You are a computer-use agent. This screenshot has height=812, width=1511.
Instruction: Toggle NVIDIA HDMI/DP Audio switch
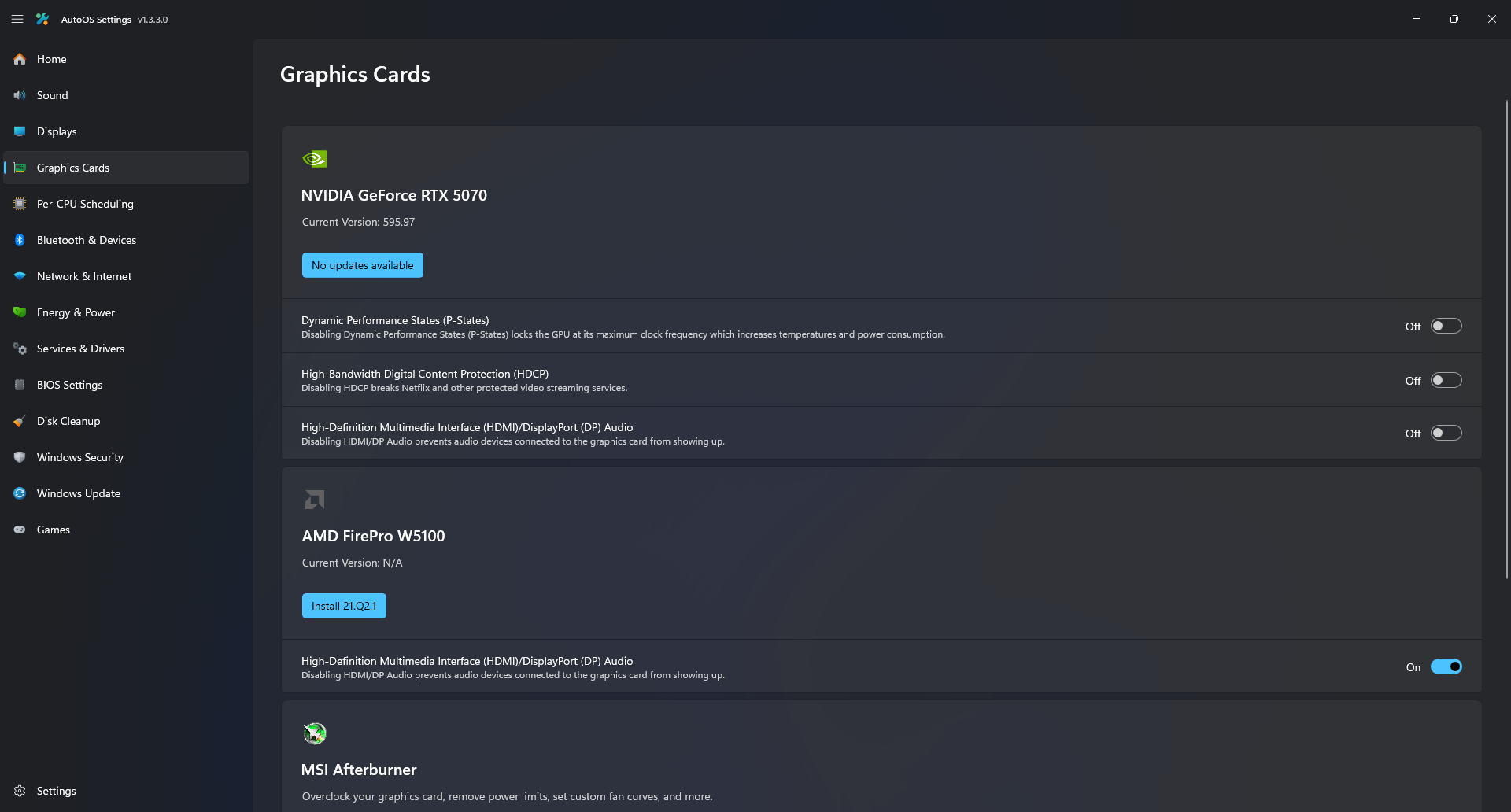(1446, 433)
